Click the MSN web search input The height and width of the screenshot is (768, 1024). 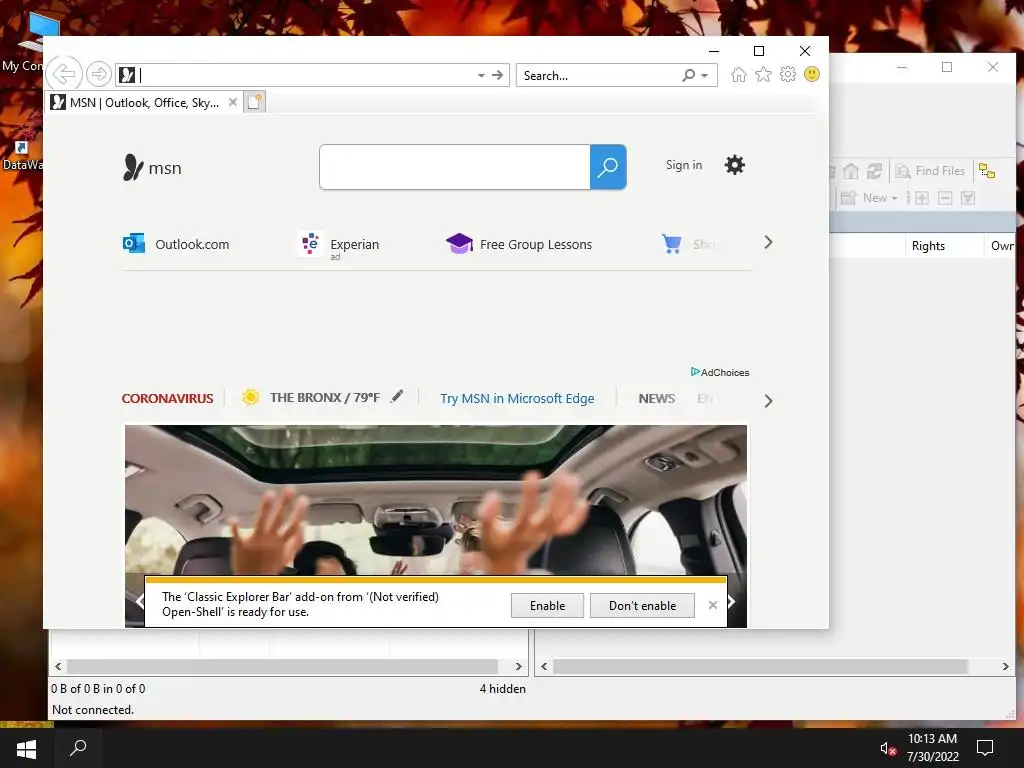pyautogui.click(x=455, y=167)
